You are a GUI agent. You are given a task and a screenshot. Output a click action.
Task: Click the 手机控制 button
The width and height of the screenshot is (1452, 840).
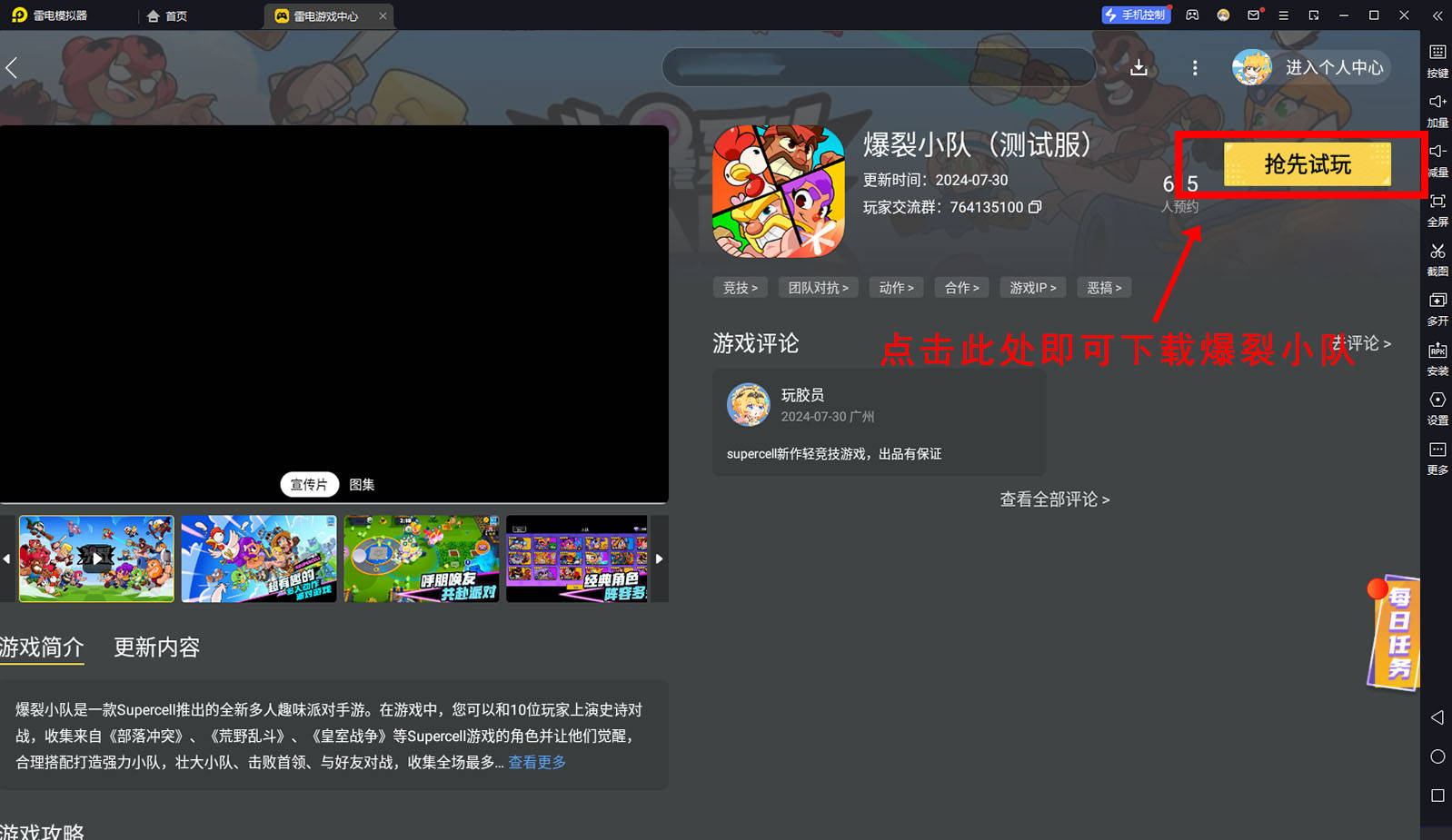point(1136,15)
